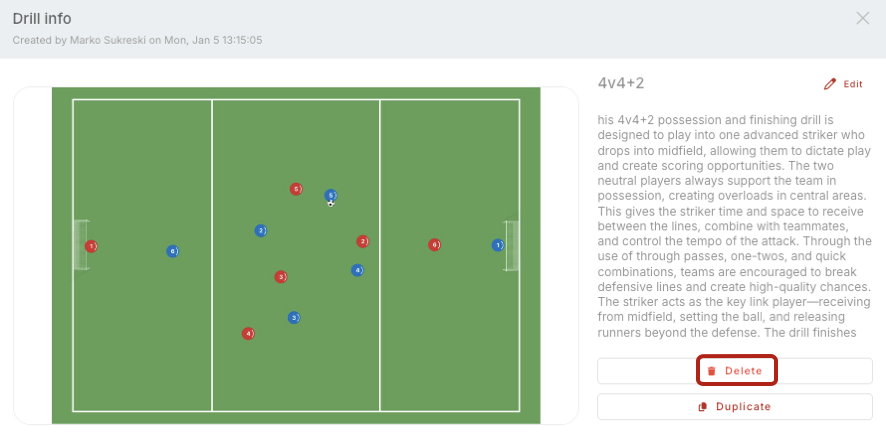Select blue player 5 marker

coord(331,195)
